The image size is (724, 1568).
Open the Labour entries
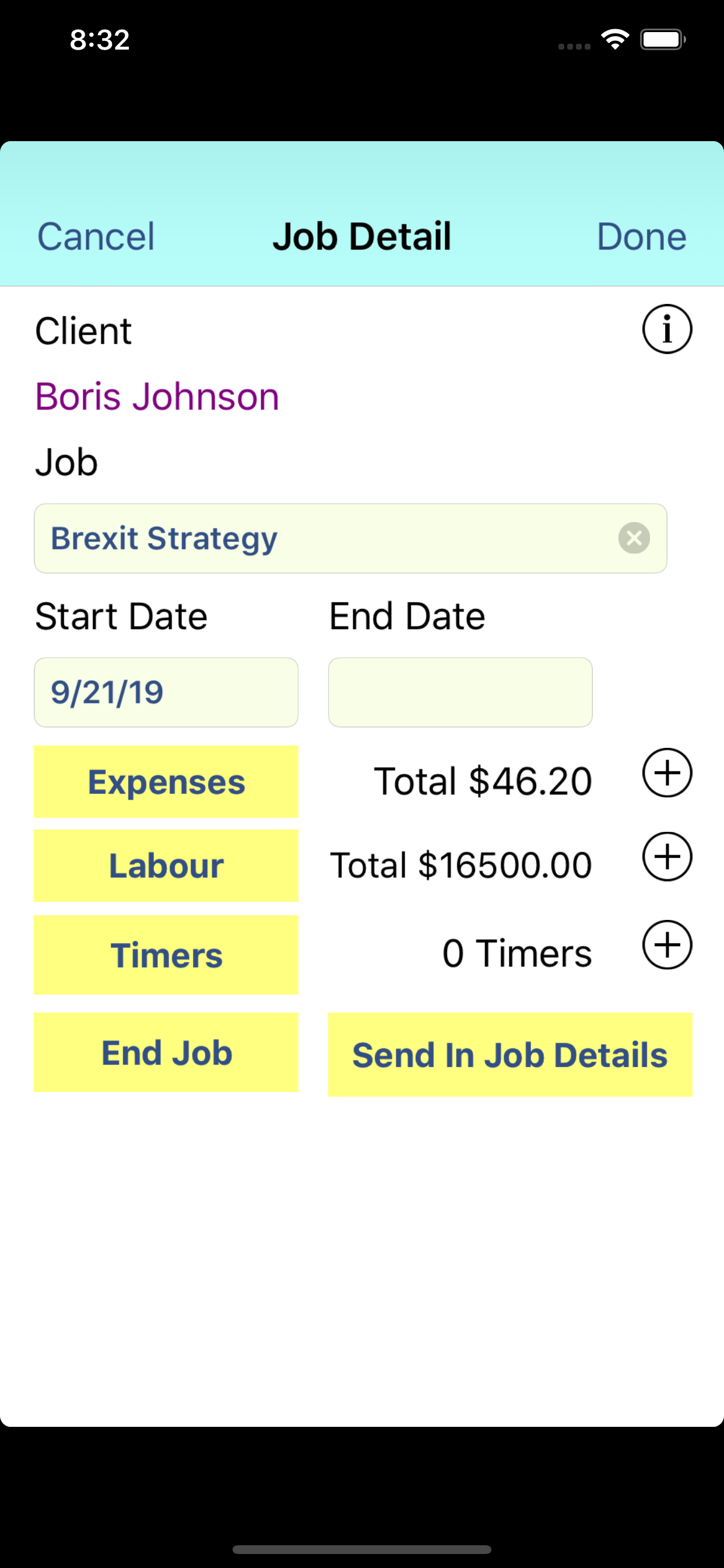tap(166, 866)
